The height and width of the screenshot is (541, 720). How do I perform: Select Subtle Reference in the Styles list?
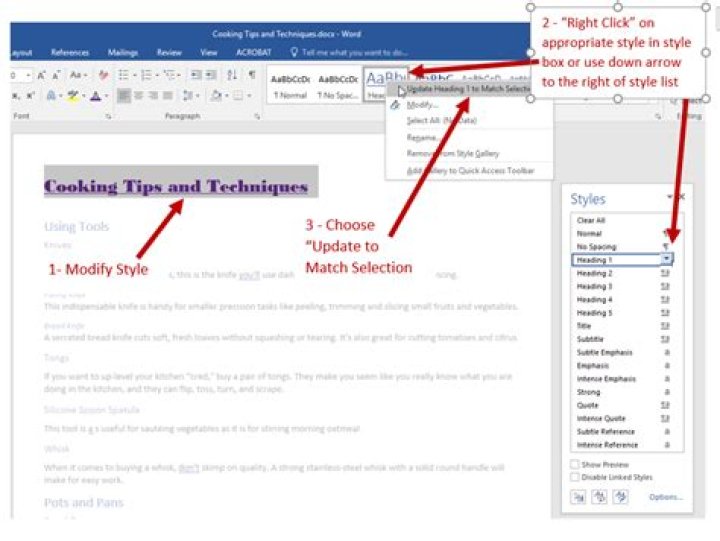[x=623, y=432]
